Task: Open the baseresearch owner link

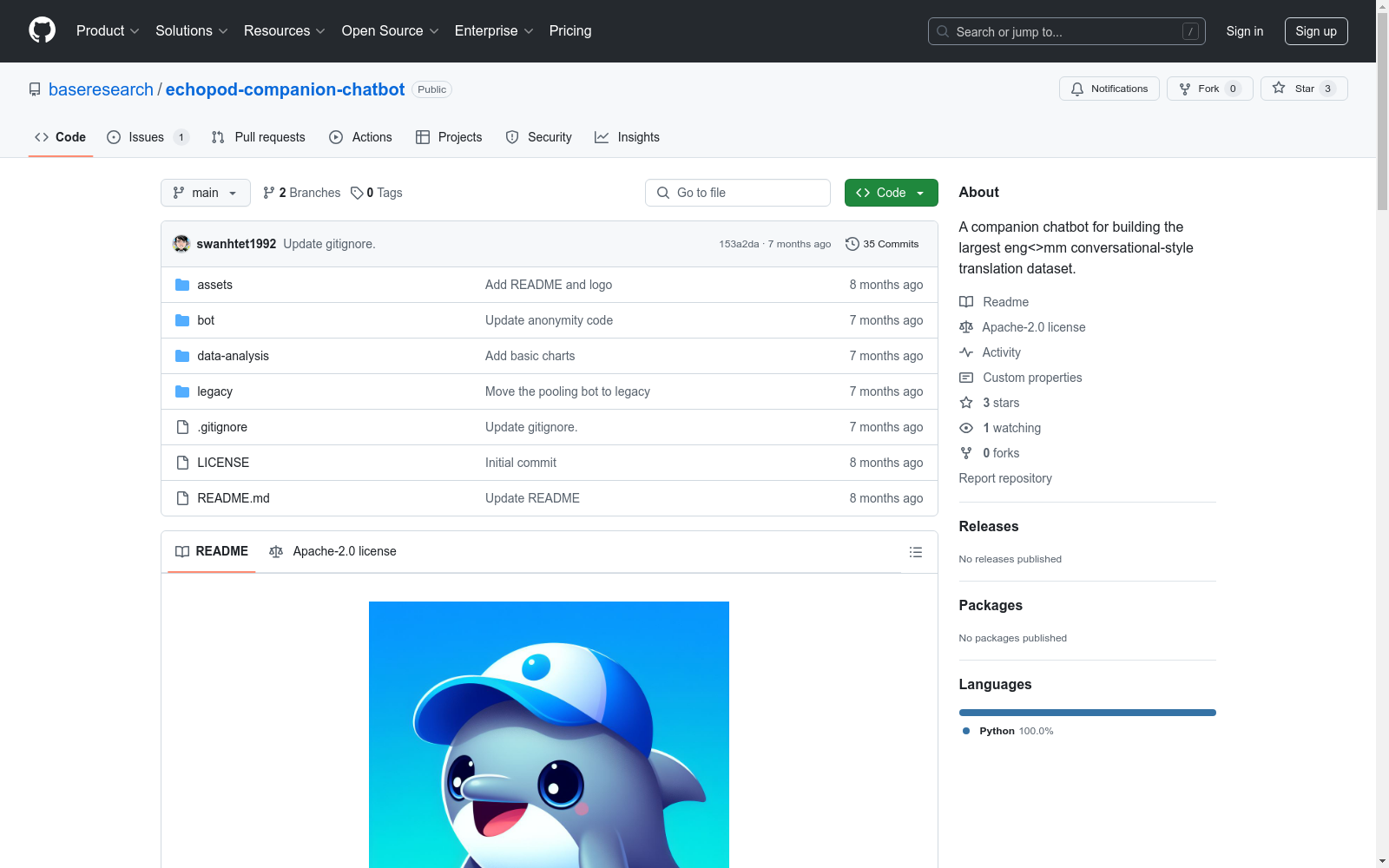Action: 101,89
